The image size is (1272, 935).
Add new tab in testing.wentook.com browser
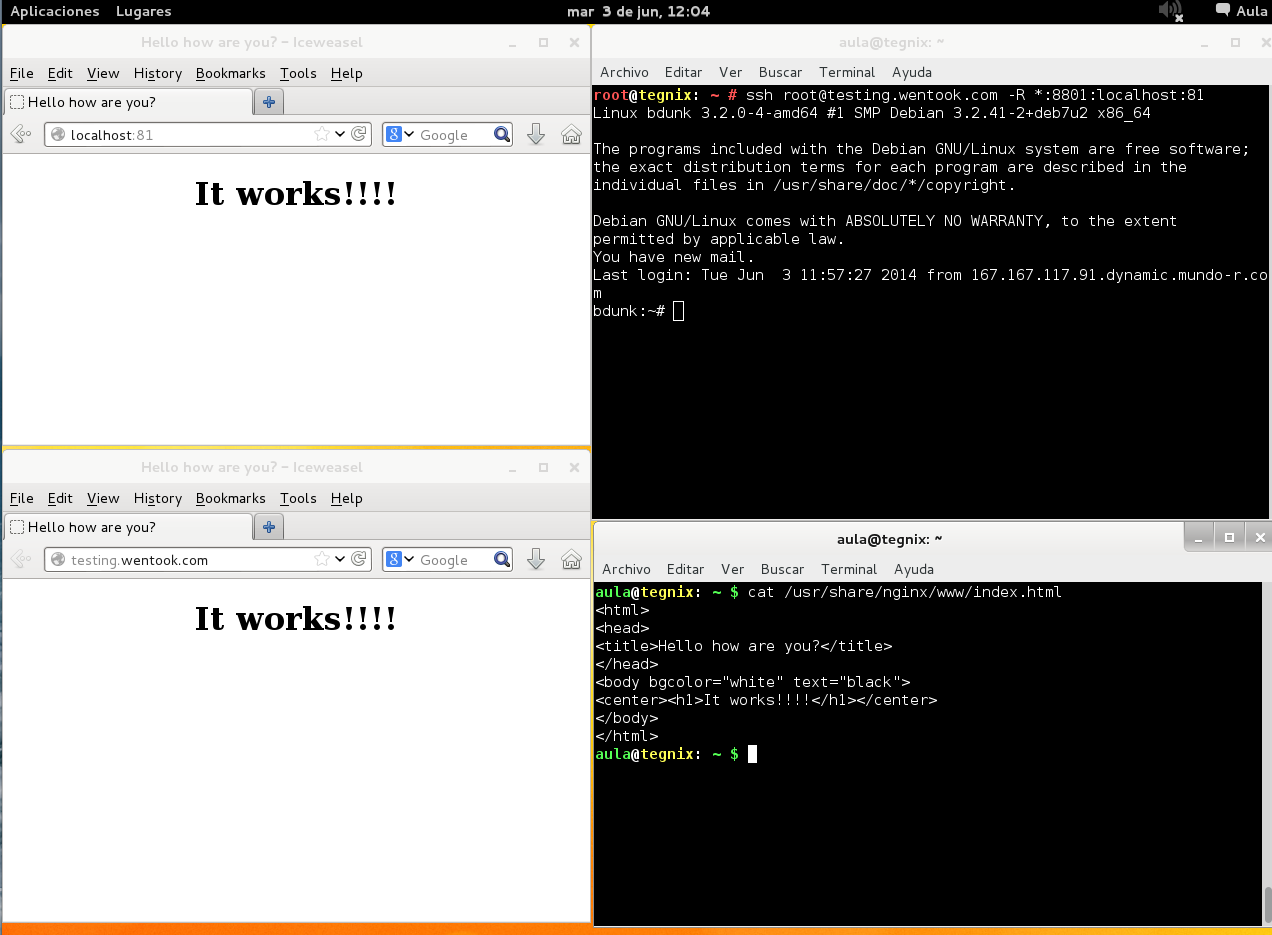[x=269, y=527]
